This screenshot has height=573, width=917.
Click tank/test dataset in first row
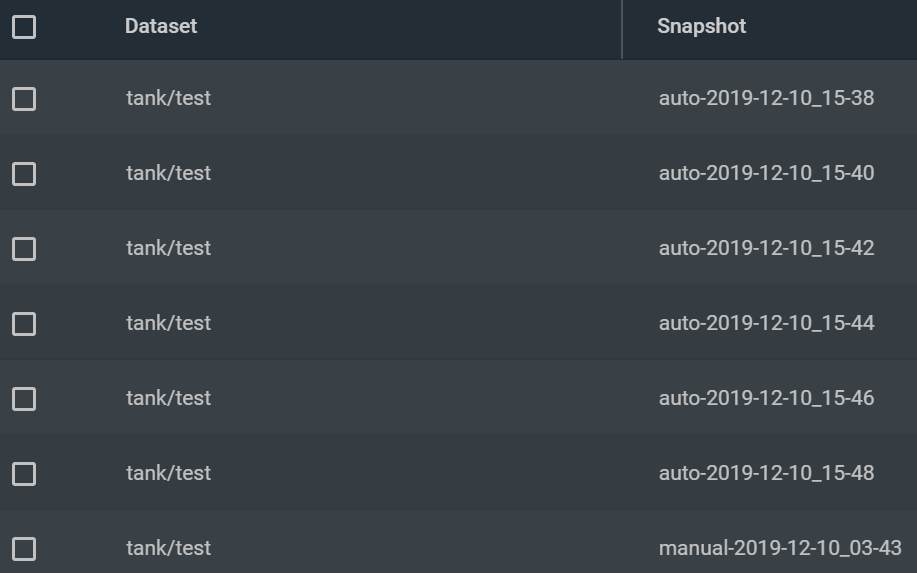(x=168, y=98)
